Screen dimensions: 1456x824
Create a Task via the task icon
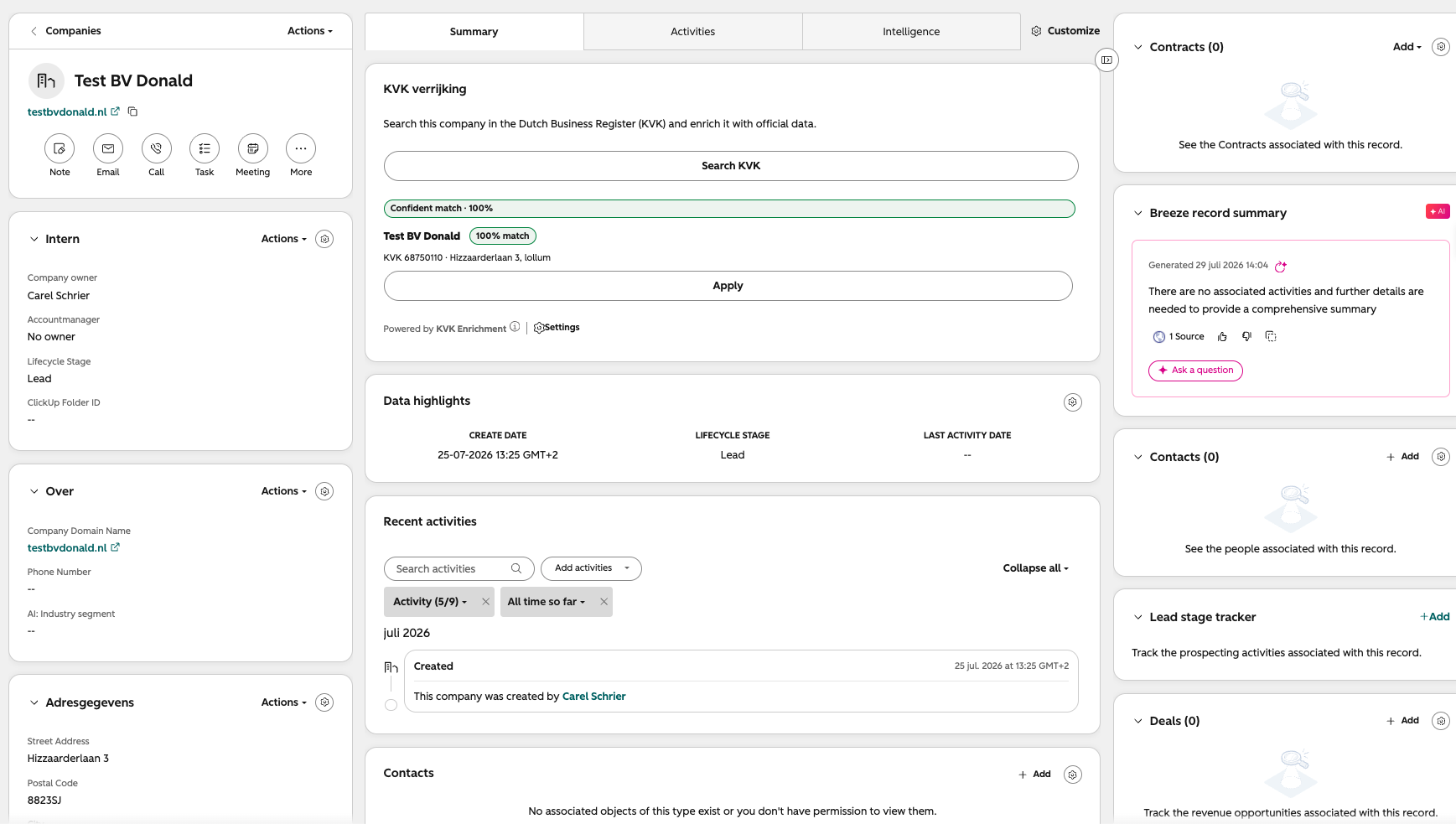point(205,148)
